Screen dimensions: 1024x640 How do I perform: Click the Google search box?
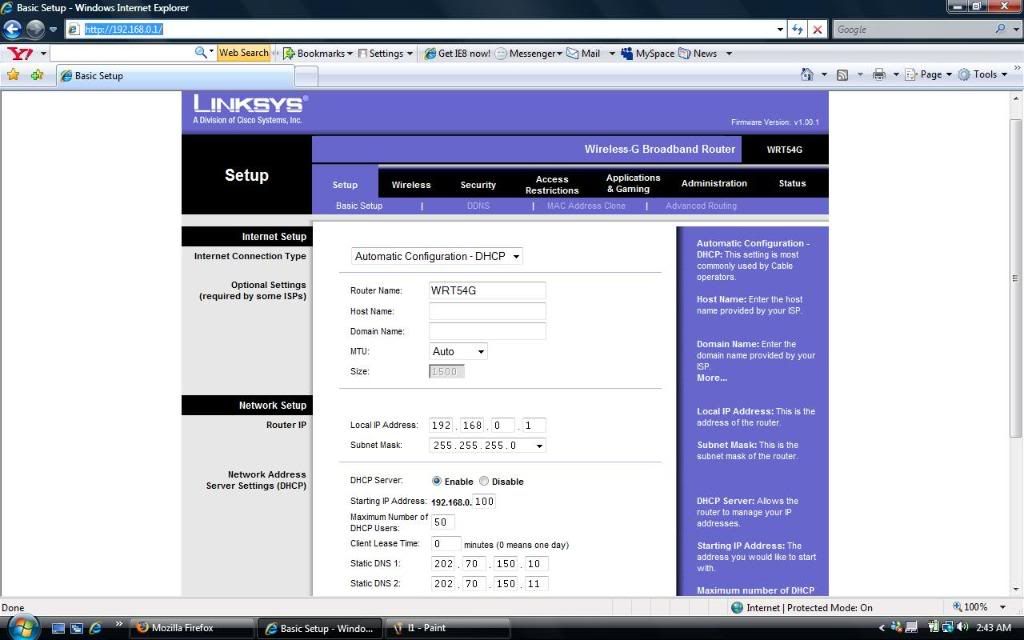[x=913, y=29]
